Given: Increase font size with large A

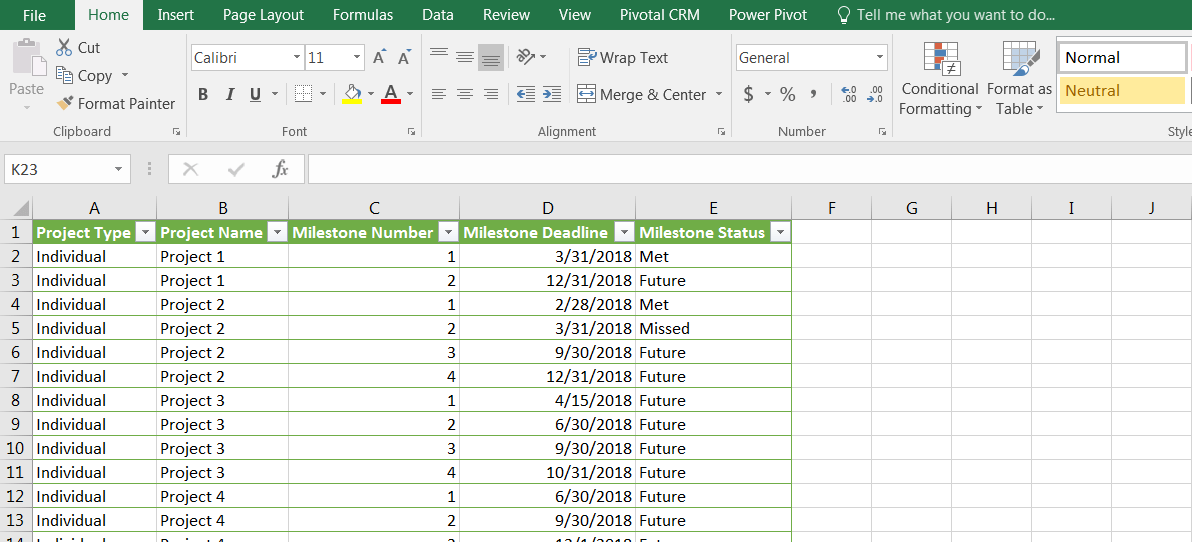Looking at the screenshot, I should [x=379, y=57].
